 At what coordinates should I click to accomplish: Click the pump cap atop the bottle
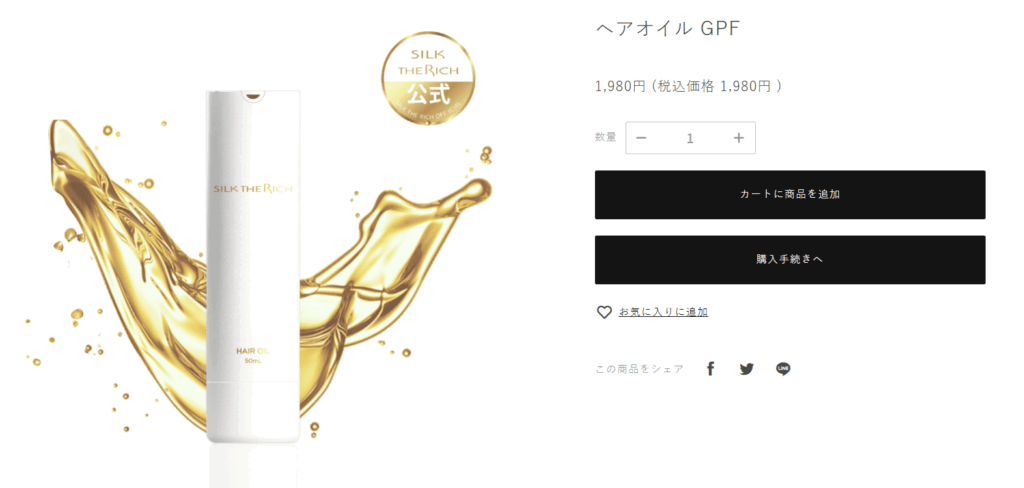click(253, 95)
